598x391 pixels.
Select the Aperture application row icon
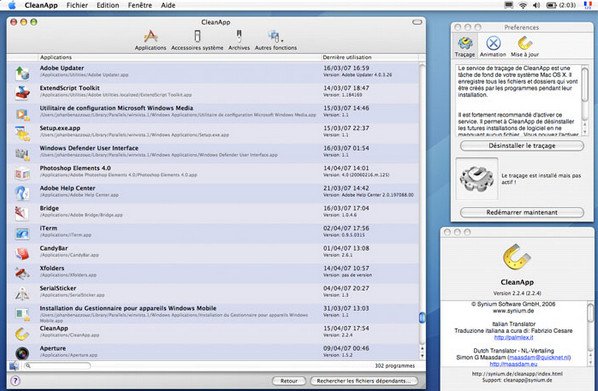coord(22,353)
